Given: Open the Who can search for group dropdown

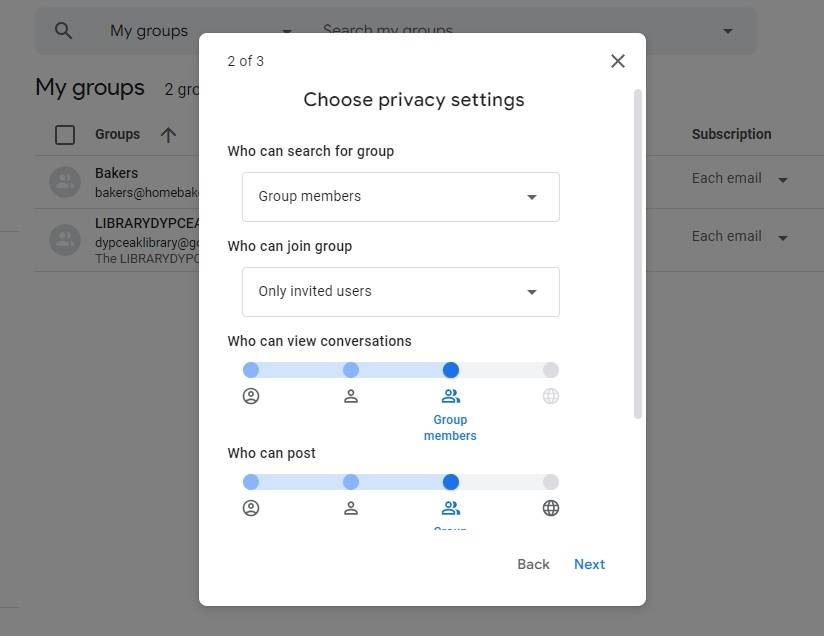Looking at the screenshot, I should [400, 197].
